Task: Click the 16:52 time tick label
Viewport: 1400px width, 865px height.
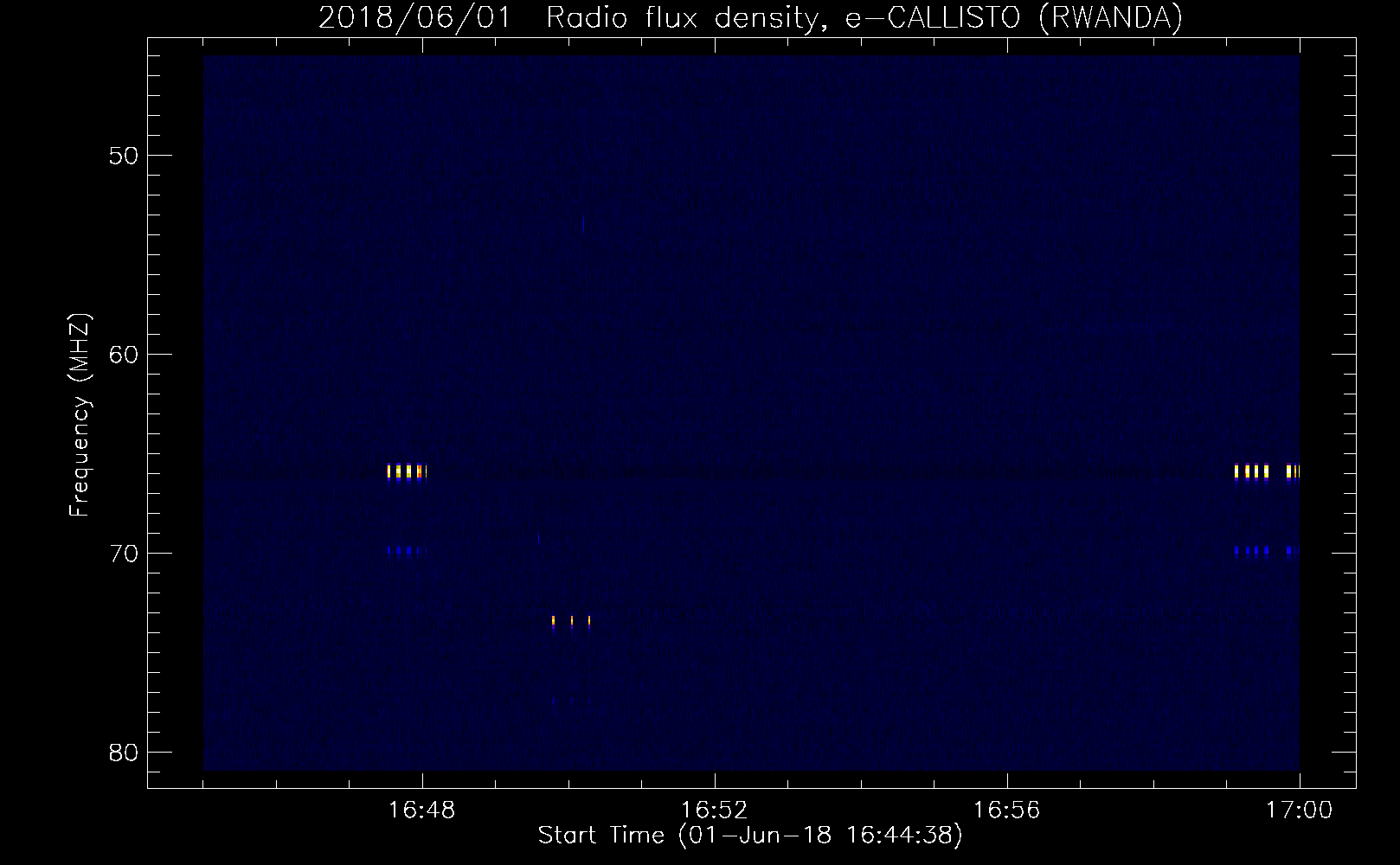Action: (x=715, y=811)
